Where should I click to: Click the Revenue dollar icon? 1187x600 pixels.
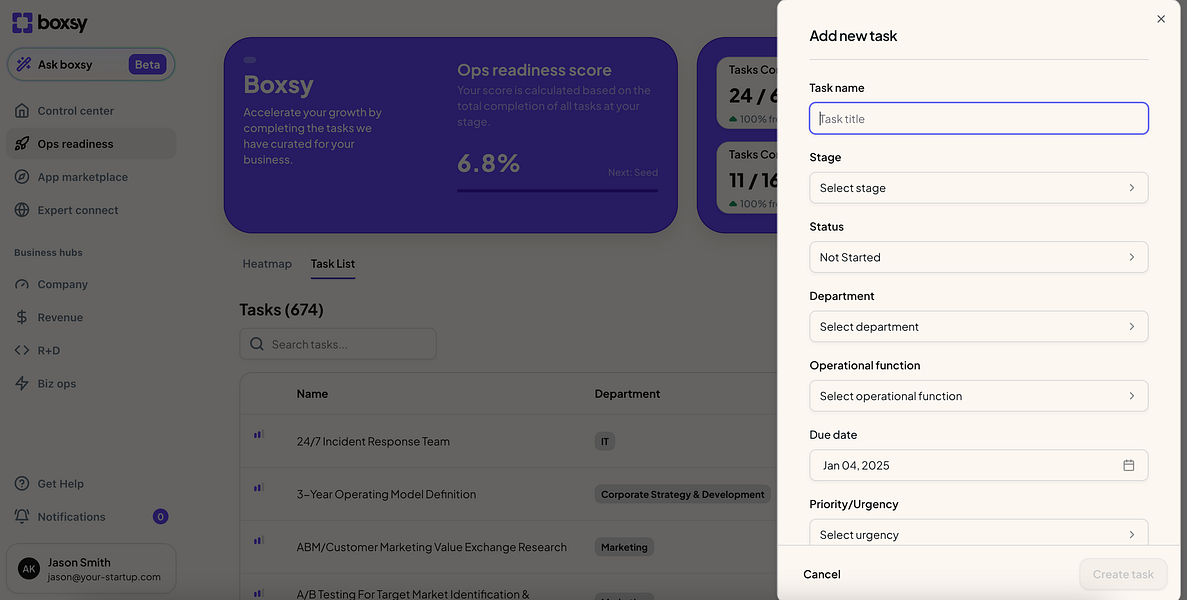point(22,317)
